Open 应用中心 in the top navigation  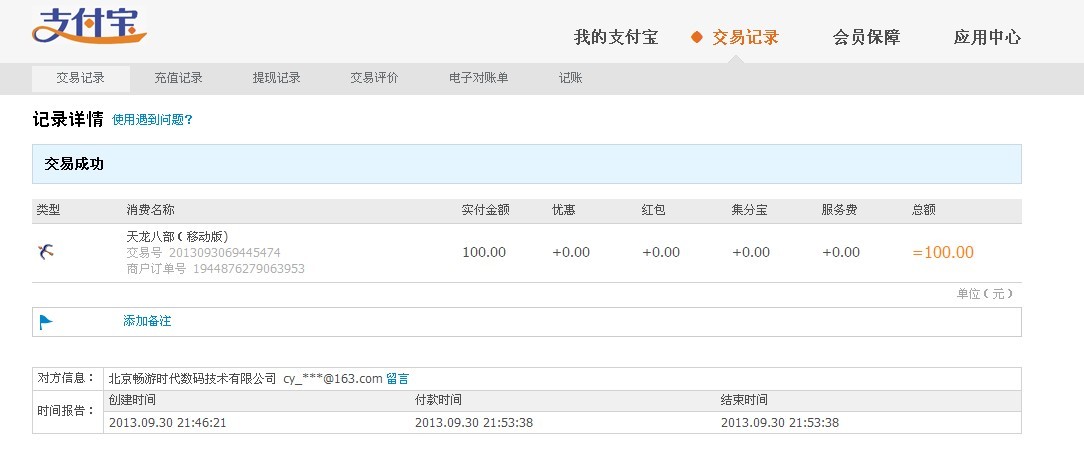987,37
